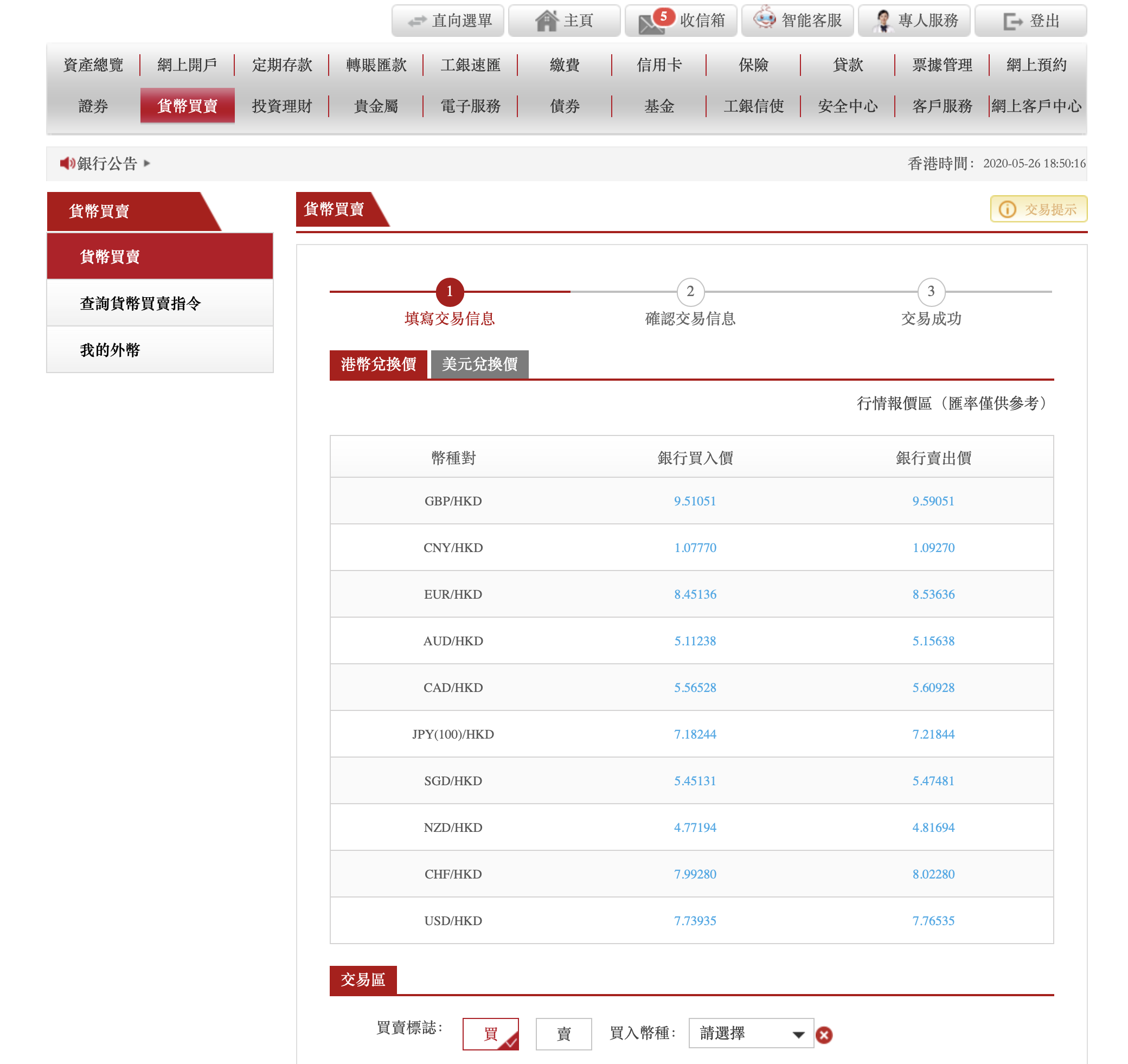Click the 交易提示 info icon button
The image size is (1128, 1064).
point(1007,209)
